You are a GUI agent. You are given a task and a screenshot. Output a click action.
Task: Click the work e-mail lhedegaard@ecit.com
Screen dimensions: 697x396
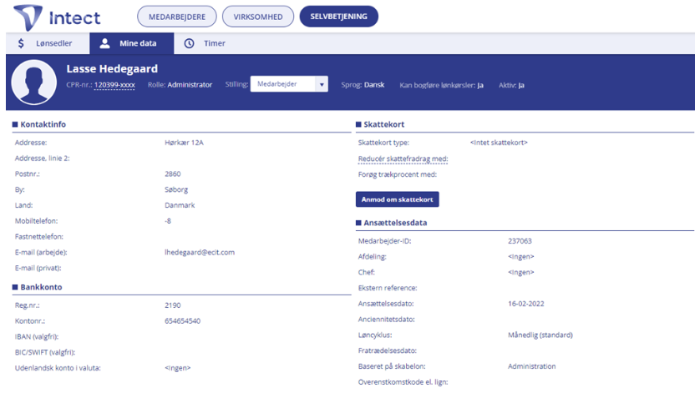200,252
